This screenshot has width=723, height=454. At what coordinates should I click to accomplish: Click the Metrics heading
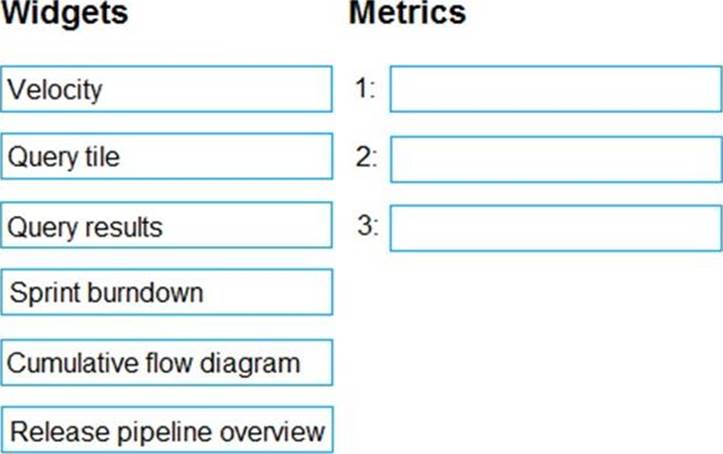point(407,14)
